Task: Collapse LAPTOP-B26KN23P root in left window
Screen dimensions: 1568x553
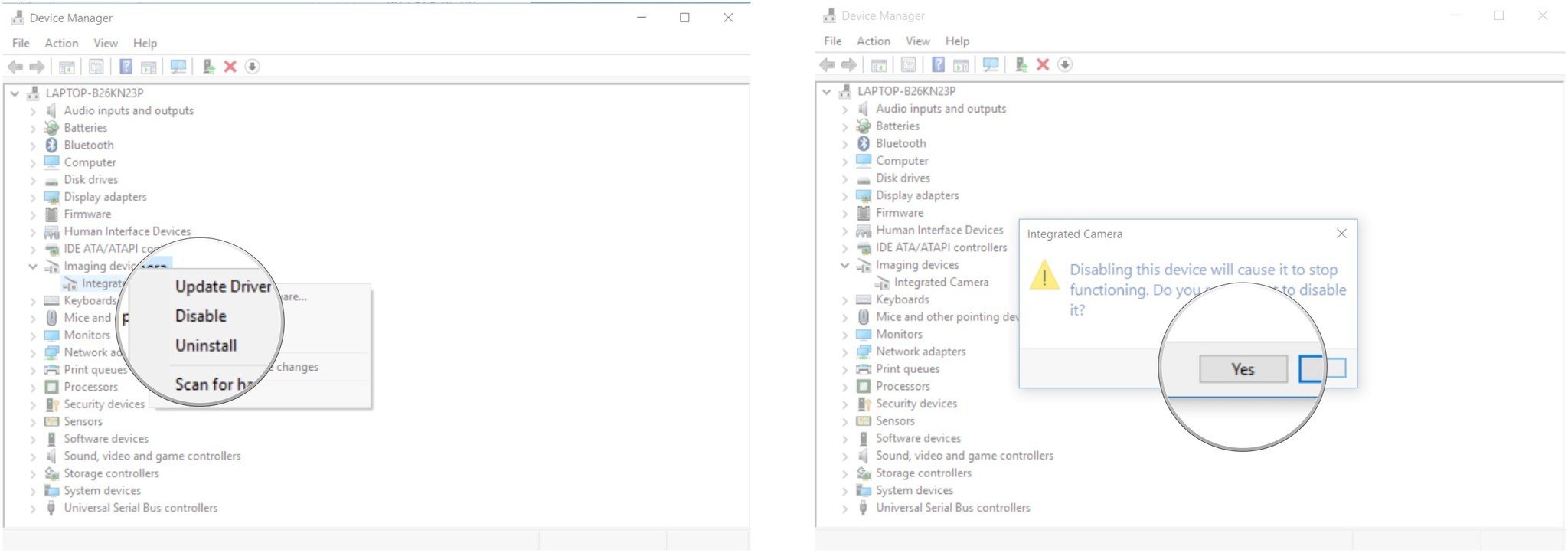Action: tap(15, 93)
